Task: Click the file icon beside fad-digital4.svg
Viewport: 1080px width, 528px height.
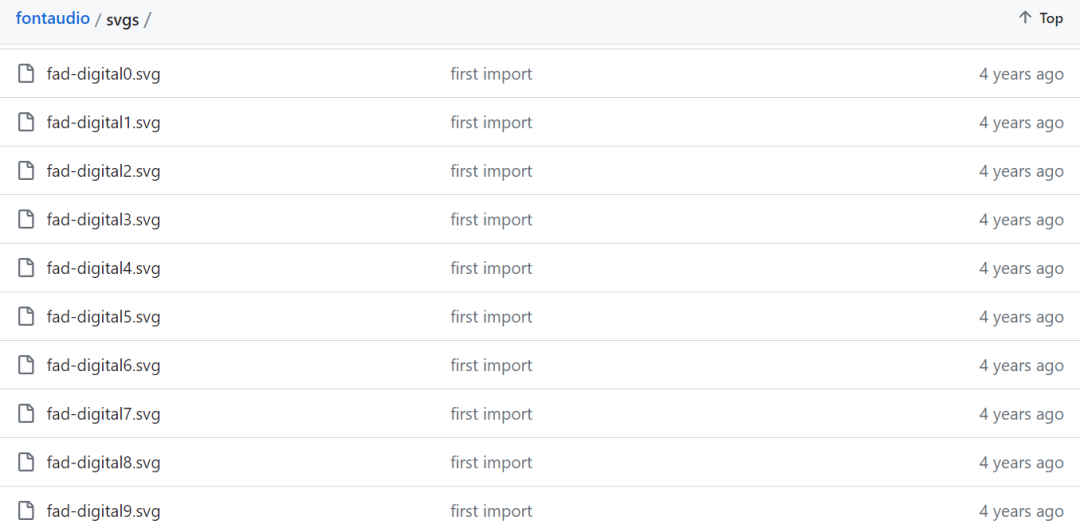Action: [x=26, y=268]
